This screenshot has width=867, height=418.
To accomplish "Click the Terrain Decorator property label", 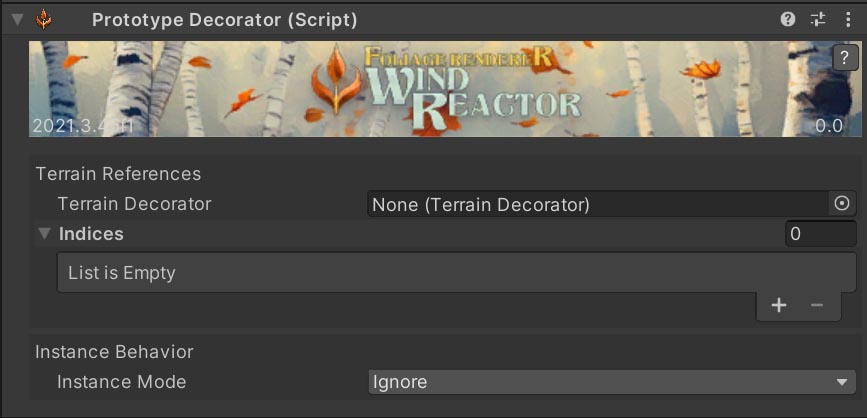I will click(x=134, y=204).
